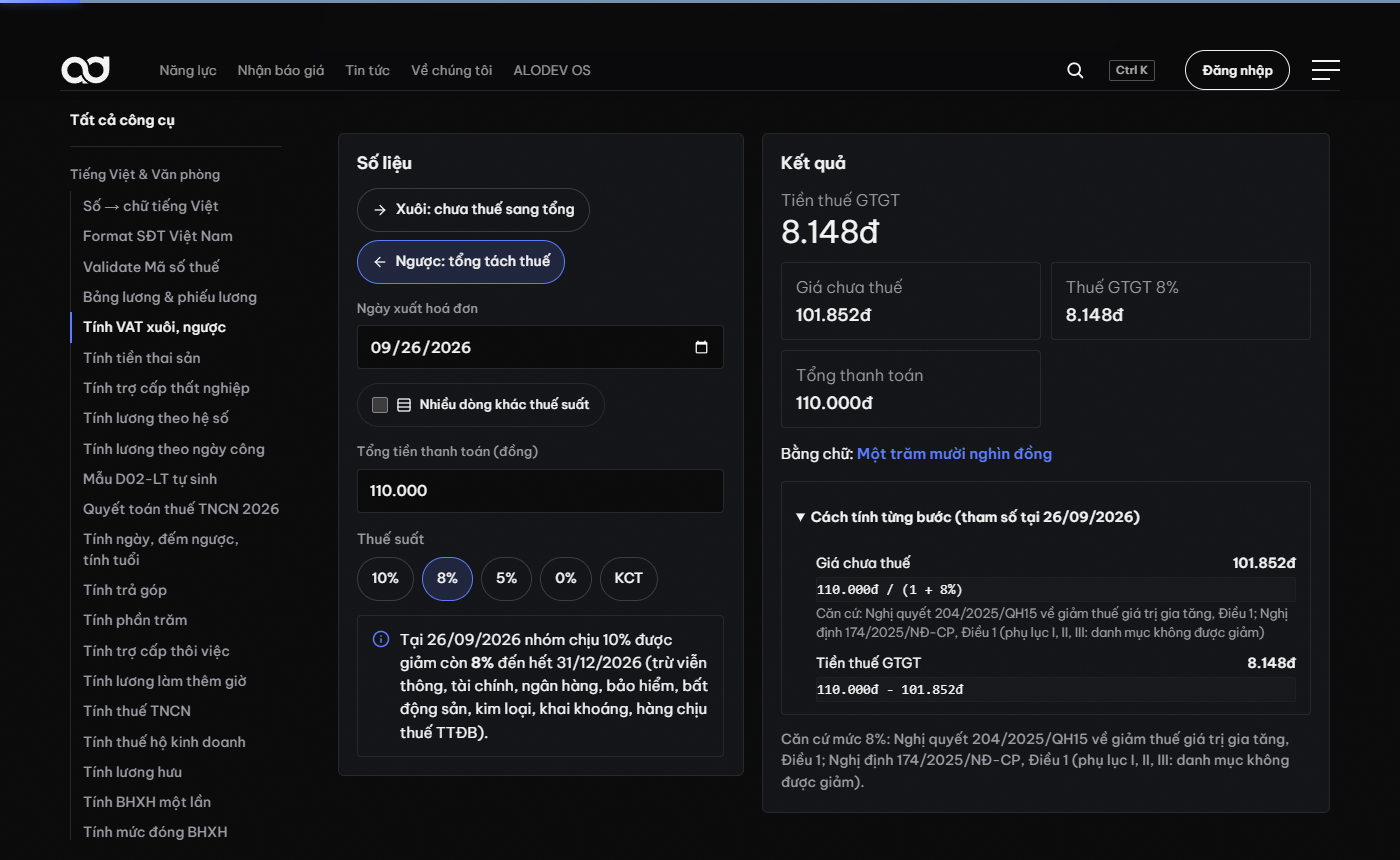
Task: Click the info icon in rate notice
Action: pyautogui.click(x=381, y=639)
